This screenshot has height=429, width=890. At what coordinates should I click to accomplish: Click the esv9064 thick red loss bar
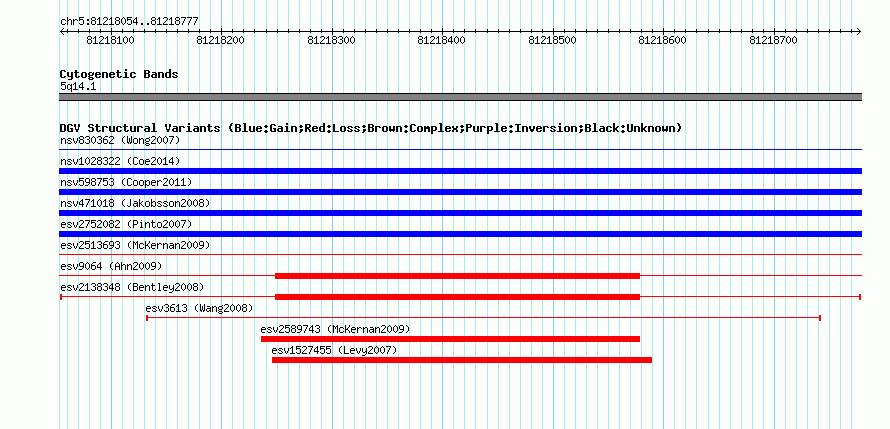pyautogui.click(x=457, y=276)
